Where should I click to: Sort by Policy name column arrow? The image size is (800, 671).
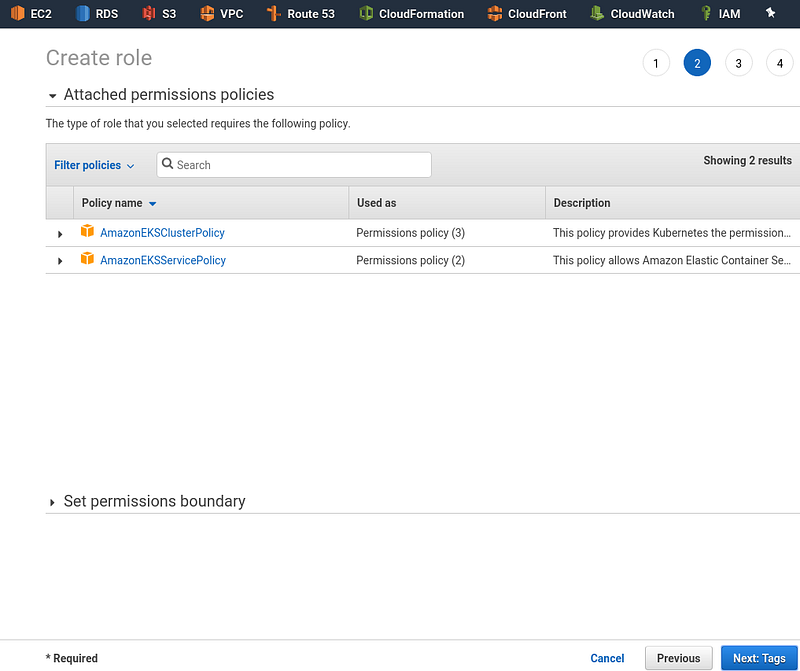[x=152, y=204]
